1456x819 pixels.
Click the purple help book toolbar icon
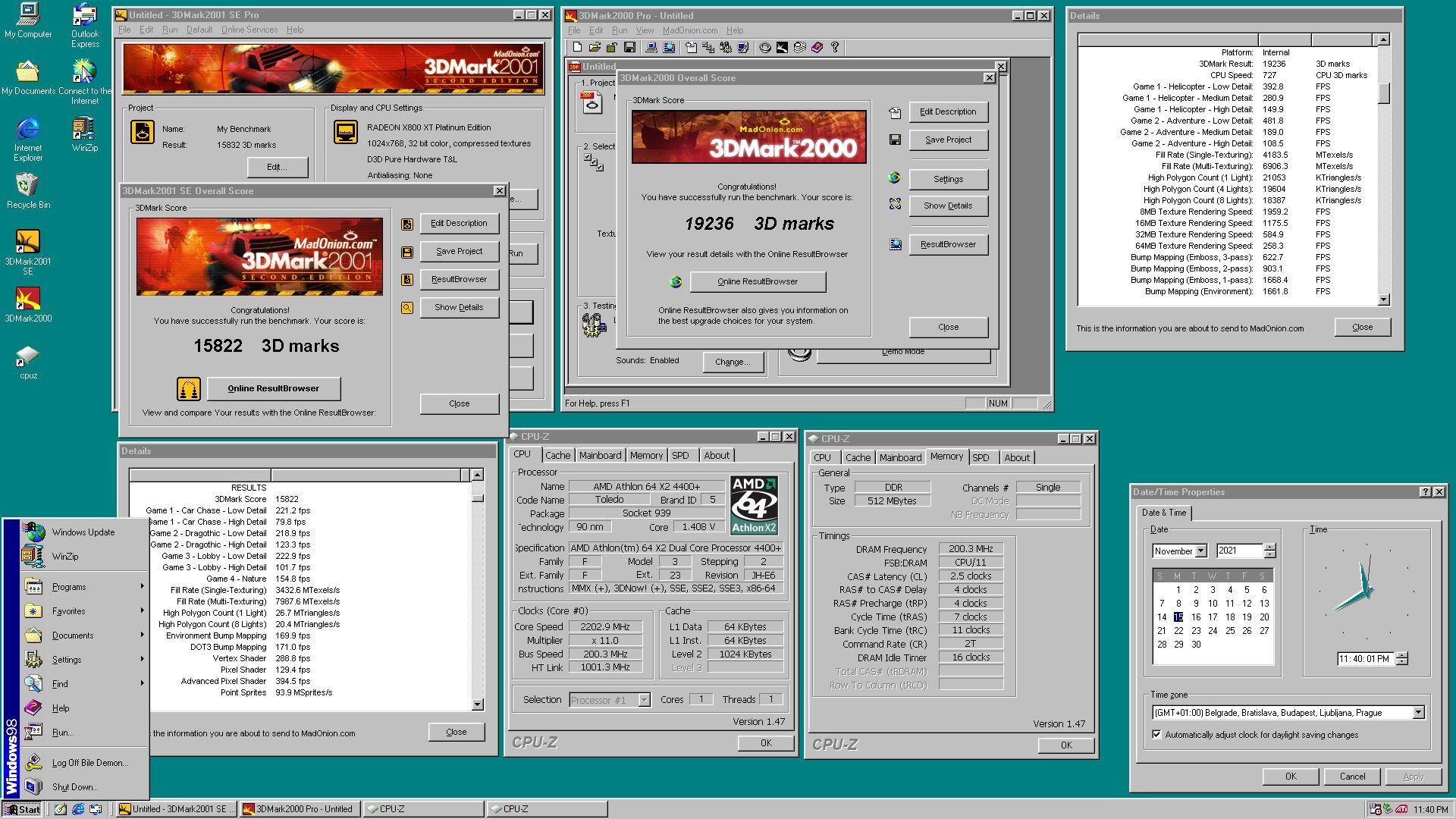[x=817, y=48]
